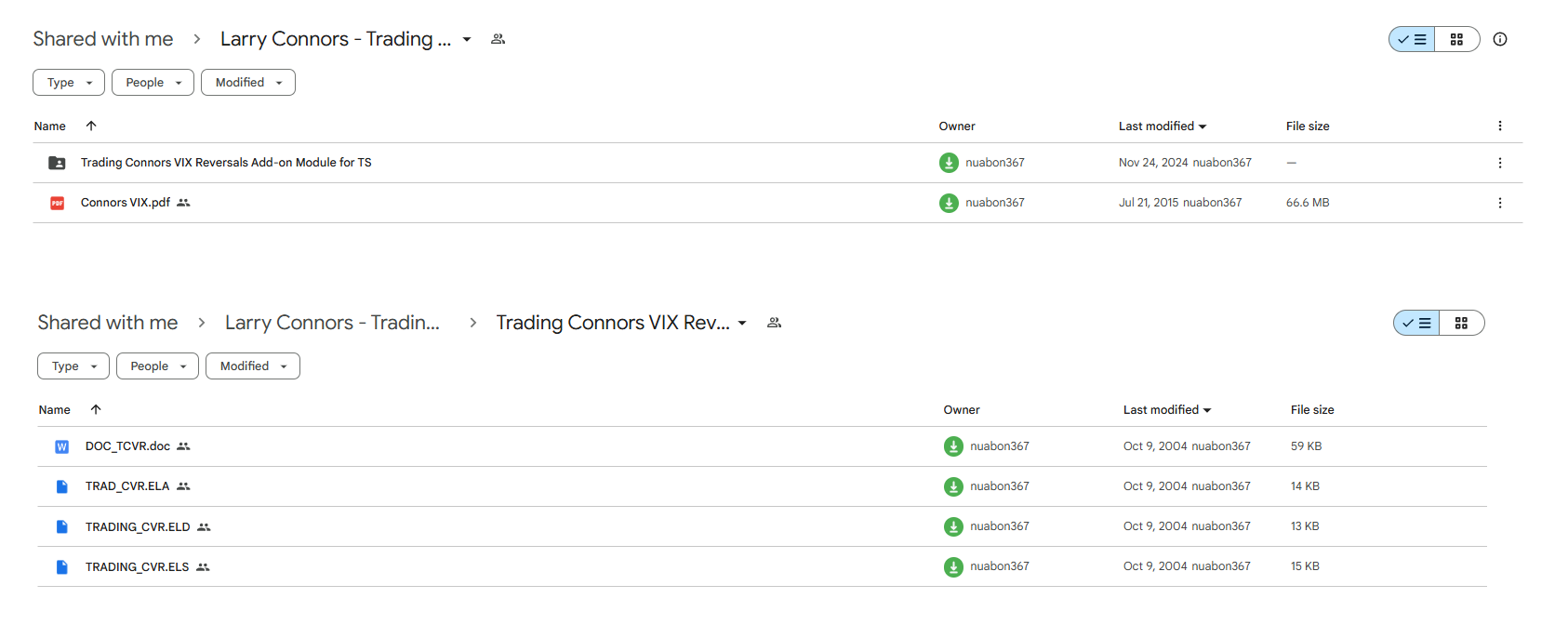
Task: Click the 15 KB file size cell
Action: pos(1305,566)
